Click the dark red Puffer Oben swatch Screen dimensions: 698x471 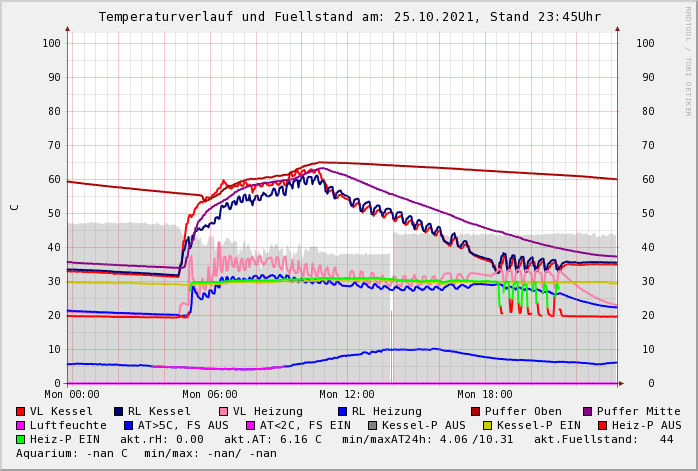(x=476, y=412)
